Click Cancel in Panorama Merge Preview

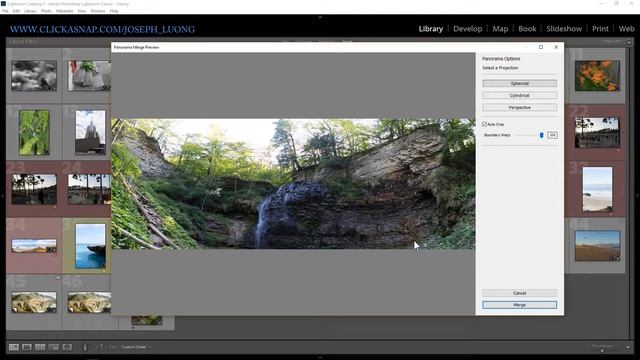[x=519, y=293]
